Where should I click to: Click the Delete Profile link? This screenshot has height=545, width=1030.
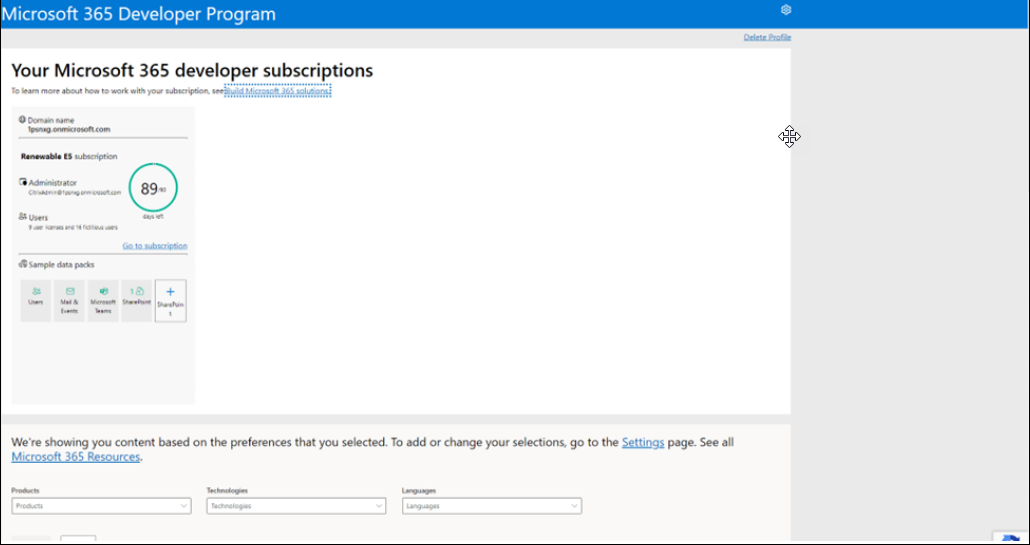(x=767, y=37)
